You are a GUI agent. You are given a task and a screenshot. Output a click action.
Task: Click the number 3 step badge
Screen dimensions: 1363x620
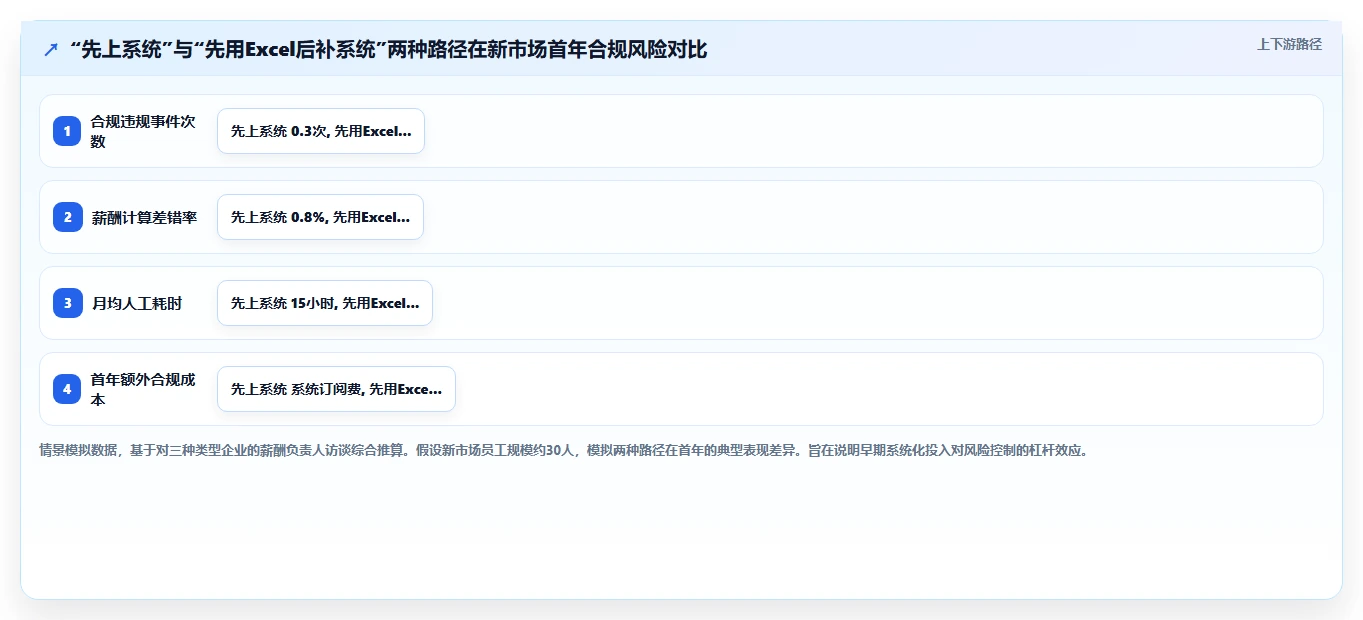click(67, 303)
